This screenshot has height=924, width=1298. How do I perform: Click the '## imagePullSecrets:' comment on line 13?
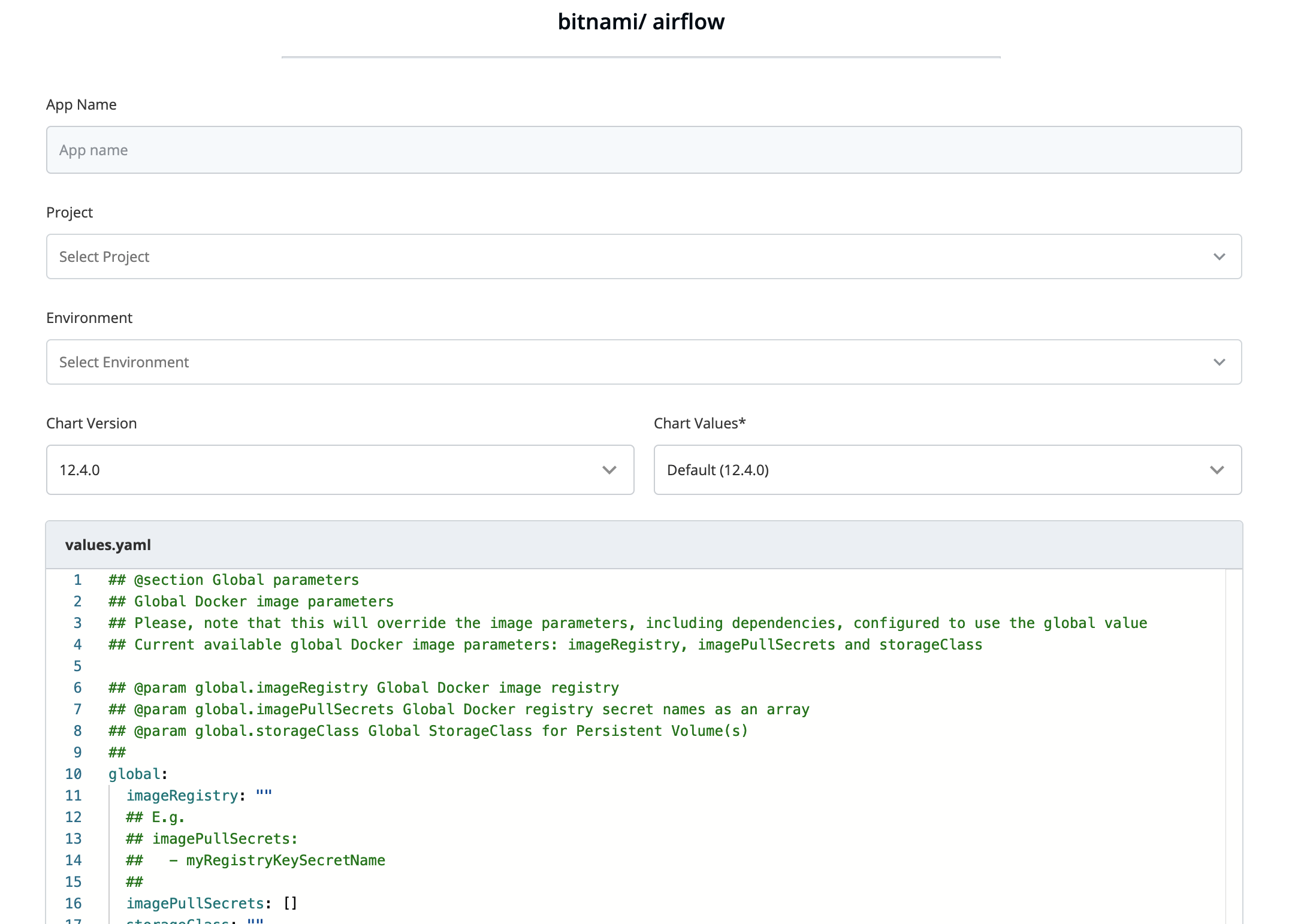212,838
